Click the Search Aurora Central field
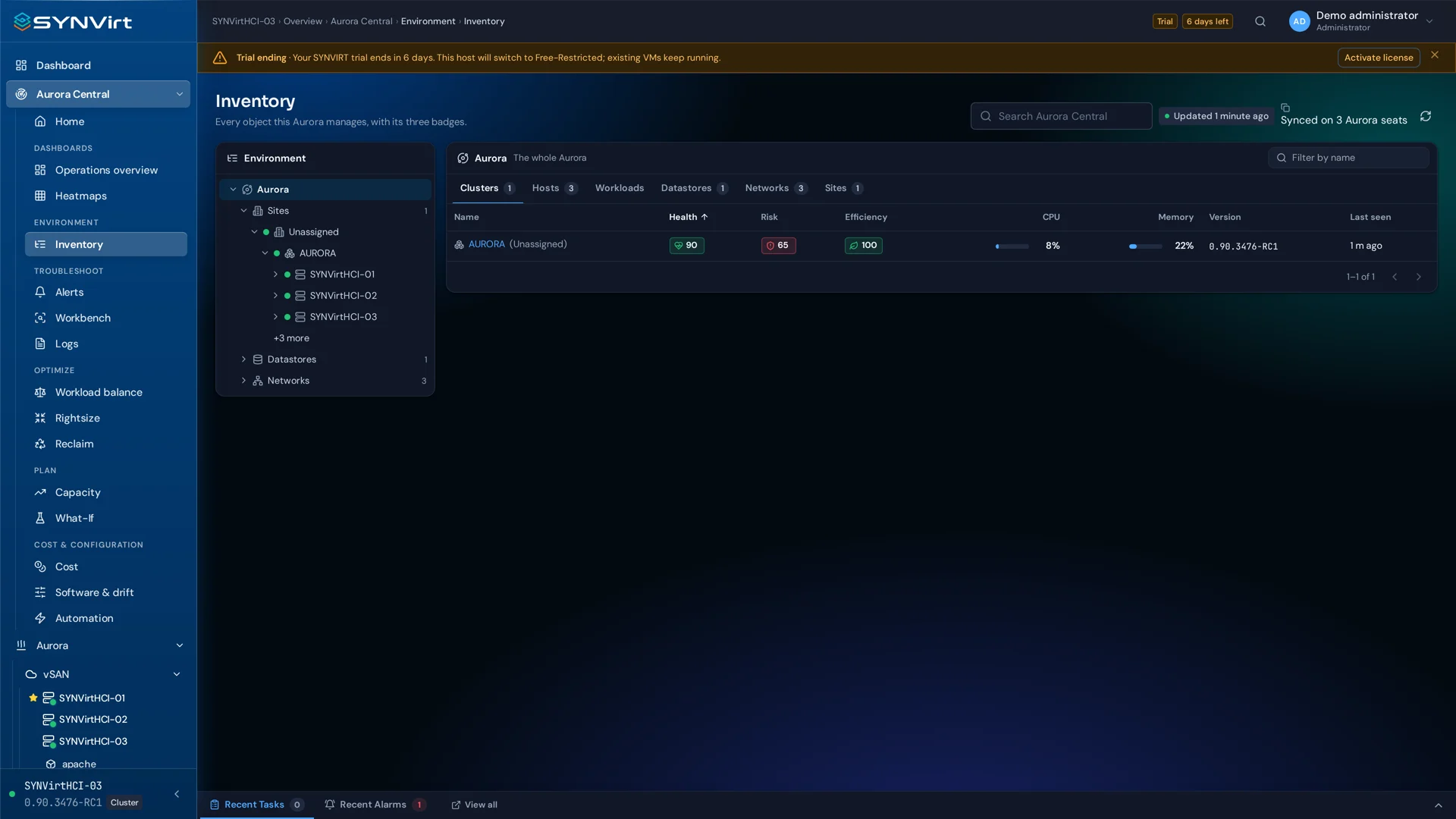The image size is (1456, 819). click(x=1061, y=116)
